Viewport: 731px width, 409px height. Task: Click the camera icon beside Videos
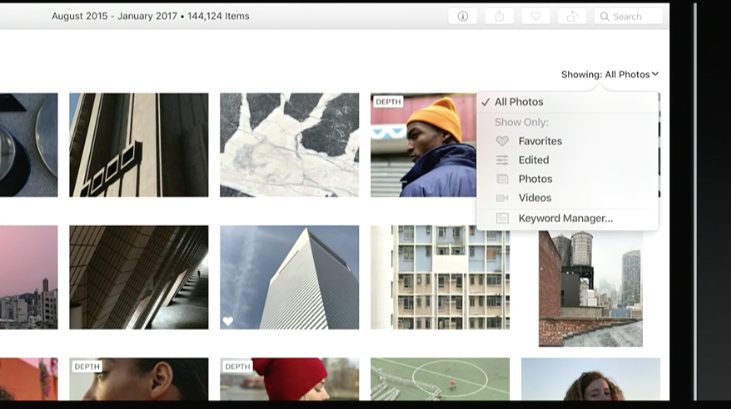pos(502,198)
